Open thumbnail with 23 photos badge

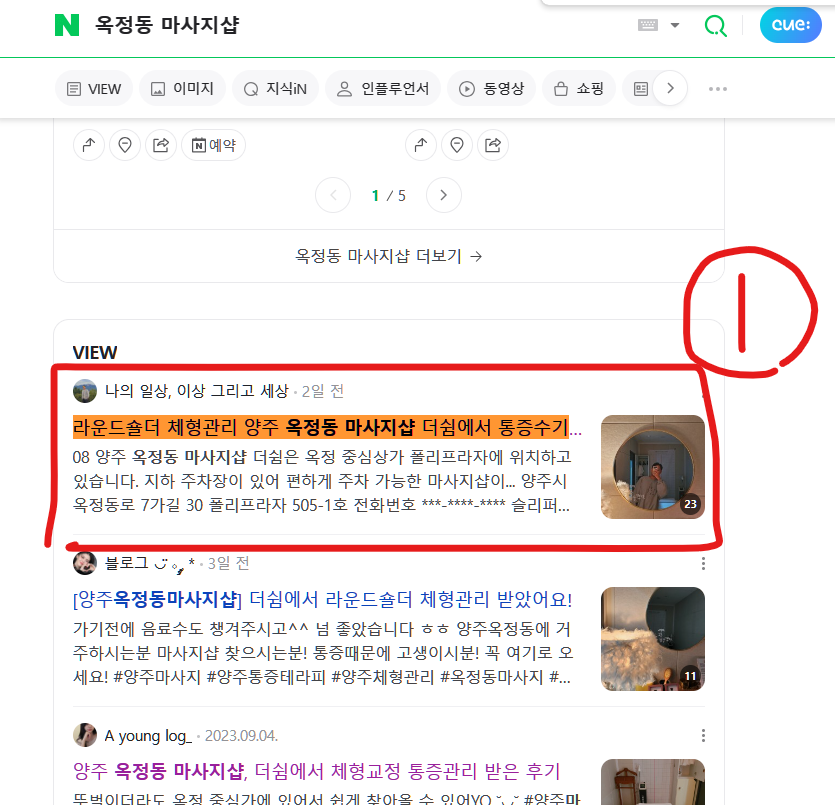click(652, 467)
